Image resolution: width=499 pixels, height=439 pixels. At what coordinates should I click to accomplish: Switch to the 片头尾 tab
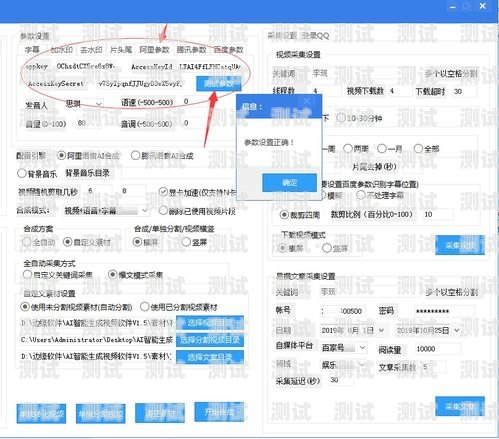coord(121,50)
